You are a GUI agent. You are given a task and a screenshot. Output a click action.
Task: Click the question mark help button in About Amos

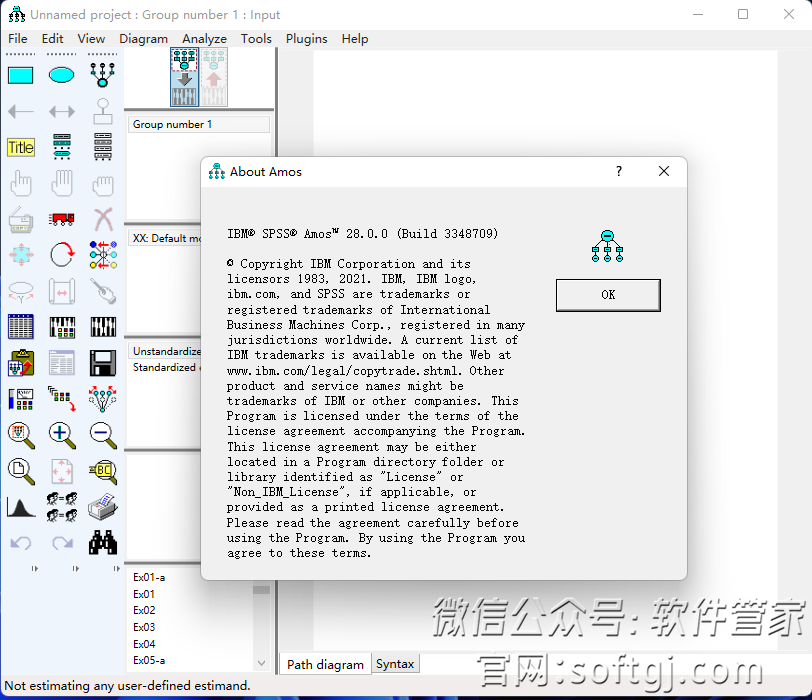tap(619, 171)
